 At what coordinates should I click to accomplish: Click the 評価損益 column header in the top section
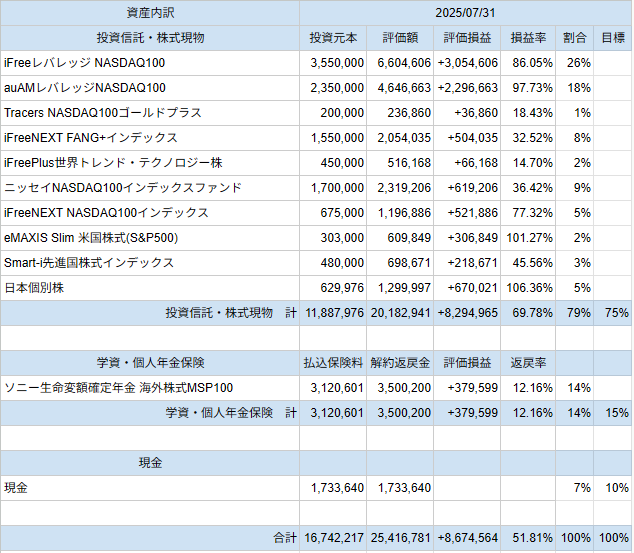tap(467, 38)
